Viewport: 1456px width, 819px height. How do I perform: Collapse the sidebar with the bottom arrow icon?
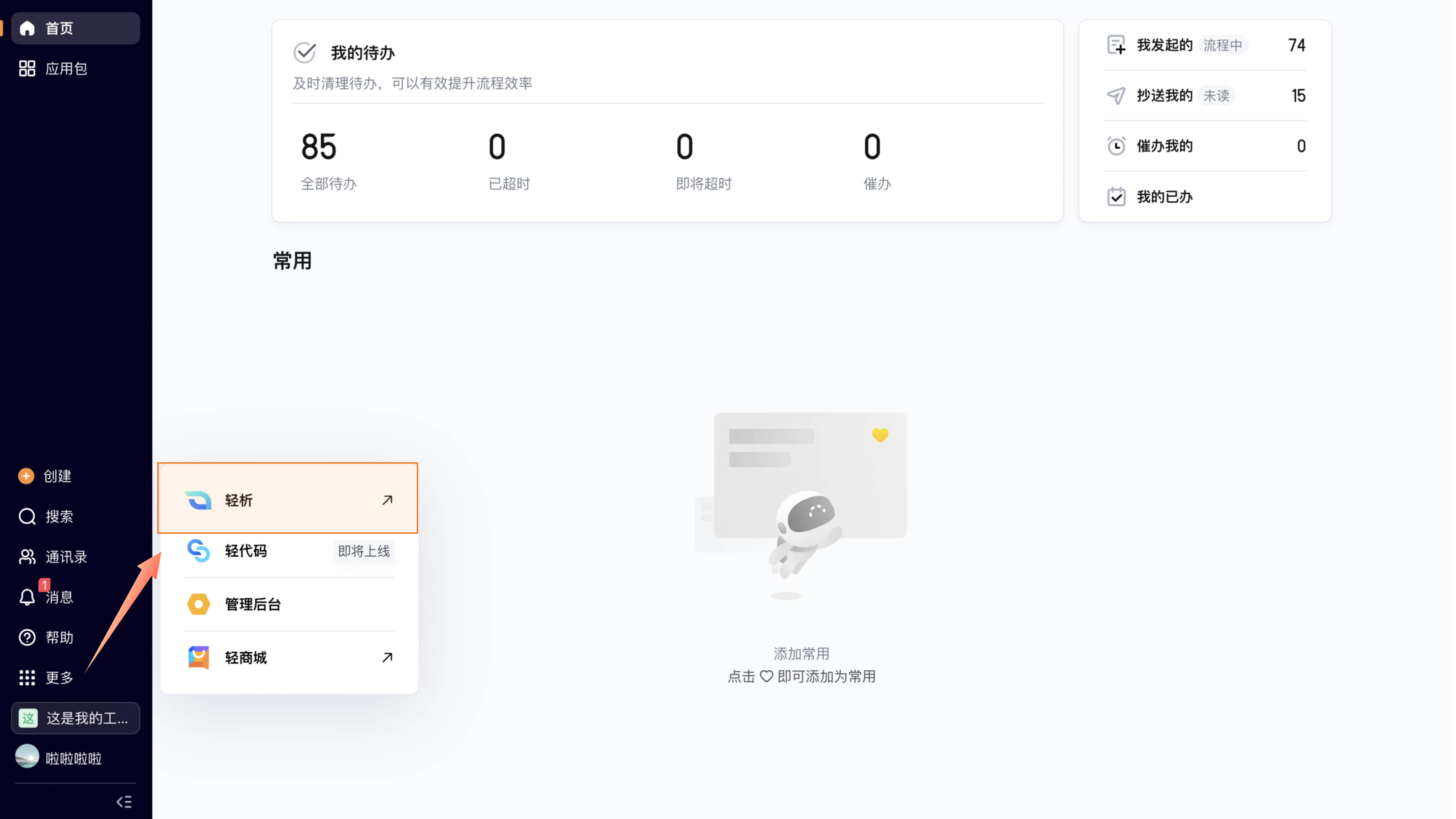(x=124, y=802)
